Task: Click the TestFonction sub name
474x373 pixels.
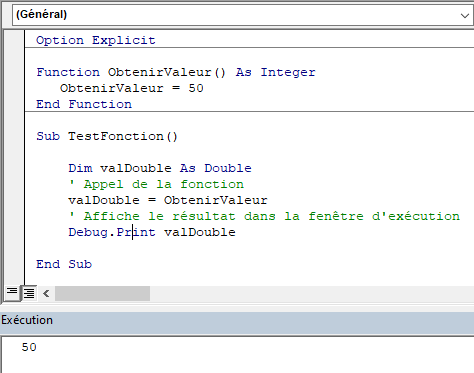Action: point(116,136)
